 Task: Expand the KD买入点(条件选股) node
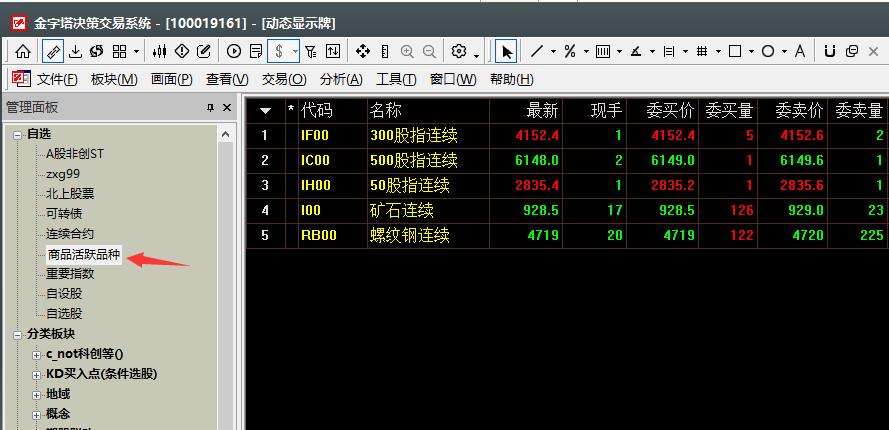37,375
